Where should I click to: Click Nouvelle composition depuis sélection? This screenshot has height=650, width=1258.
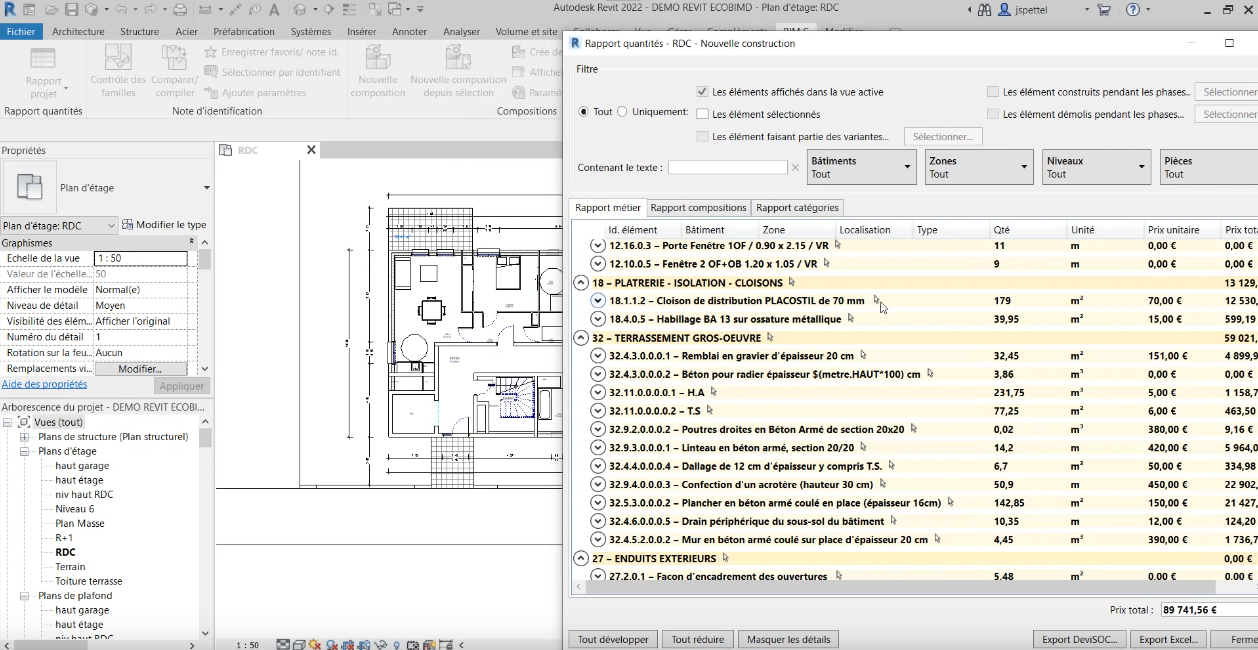[x=458, y=71]
